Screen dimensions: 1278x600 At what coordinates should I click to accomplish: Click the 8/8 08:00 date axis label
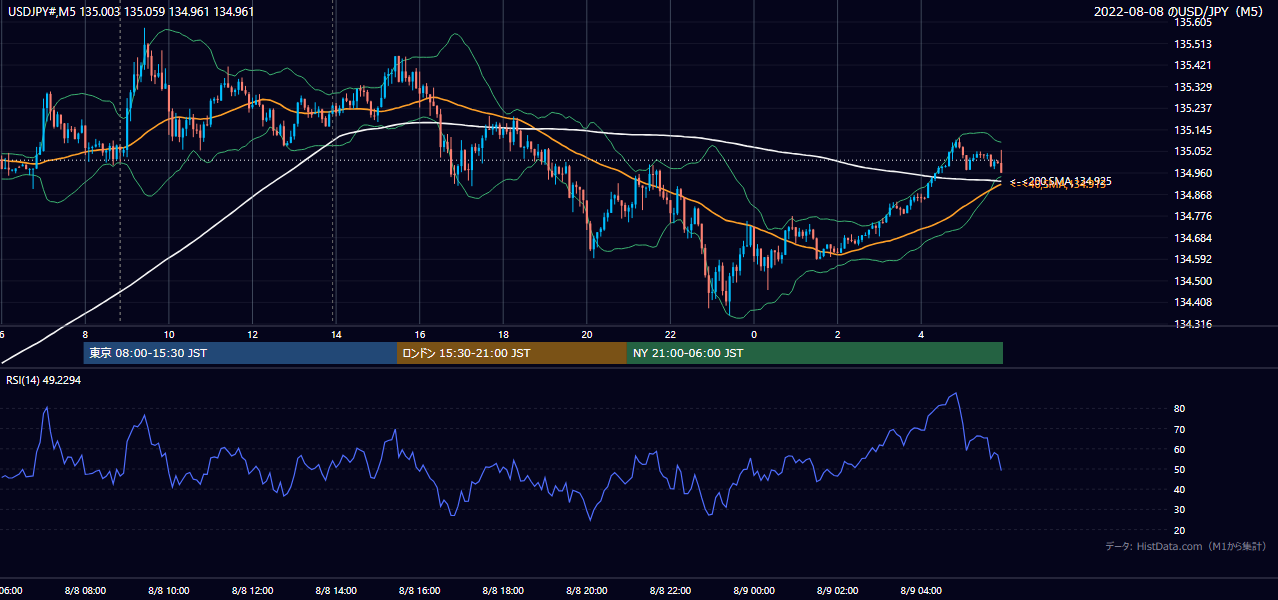click(x=85, y=591)
